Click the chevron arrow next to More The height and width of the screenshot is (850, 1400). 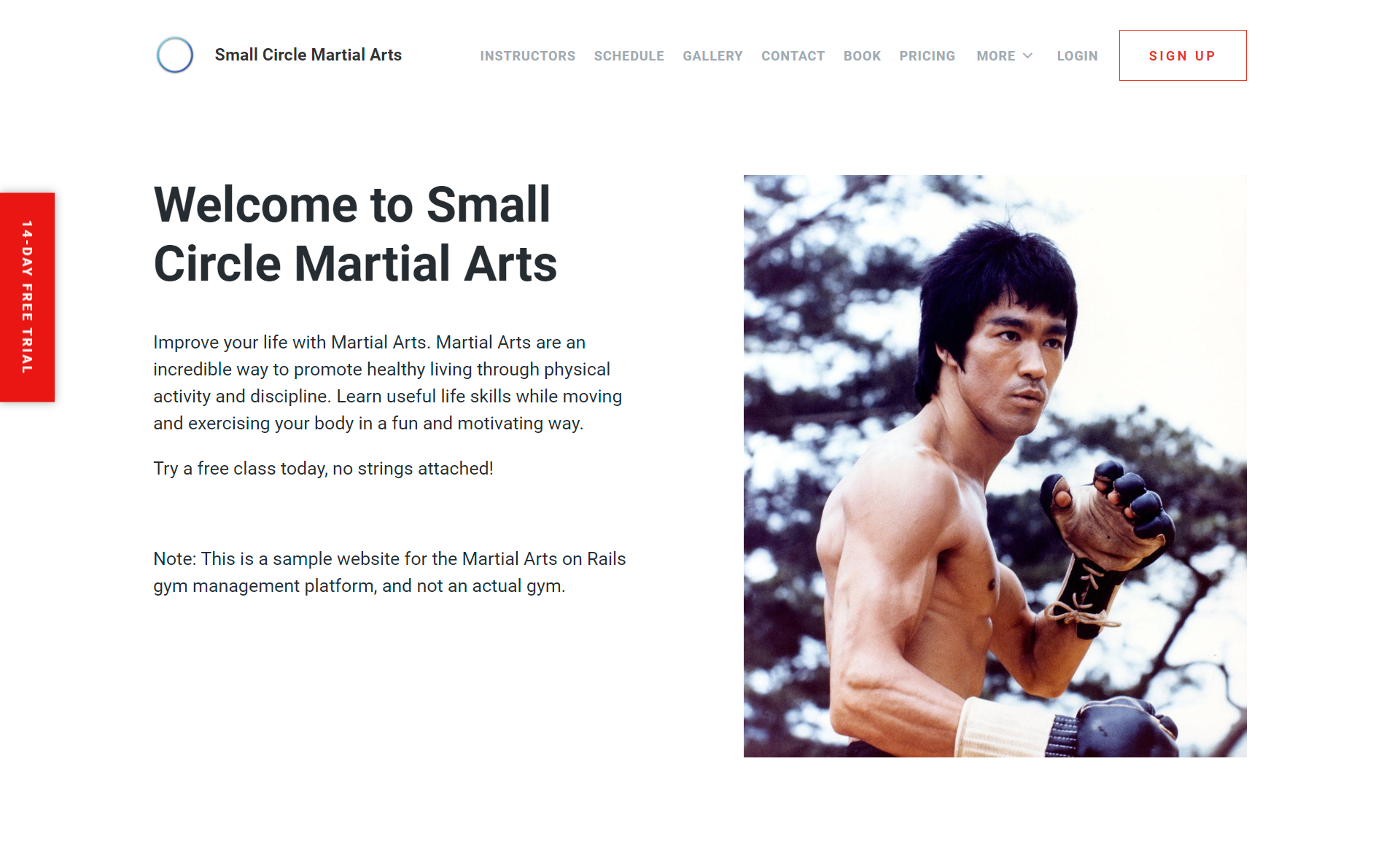(1027, 56)
